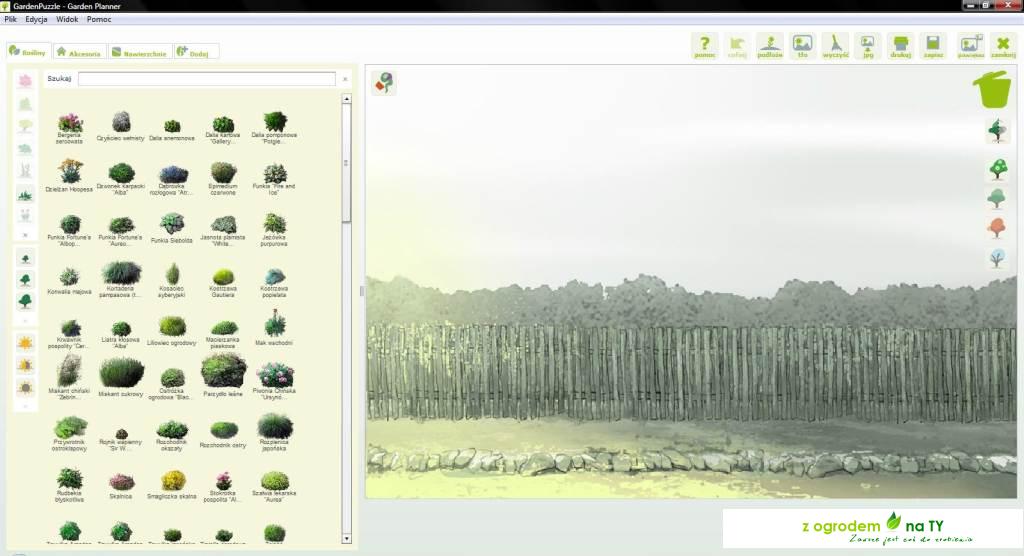The image size is (1024, 556).
Task: Click the 'pomoc' help icon
Action: coord(705,46)
